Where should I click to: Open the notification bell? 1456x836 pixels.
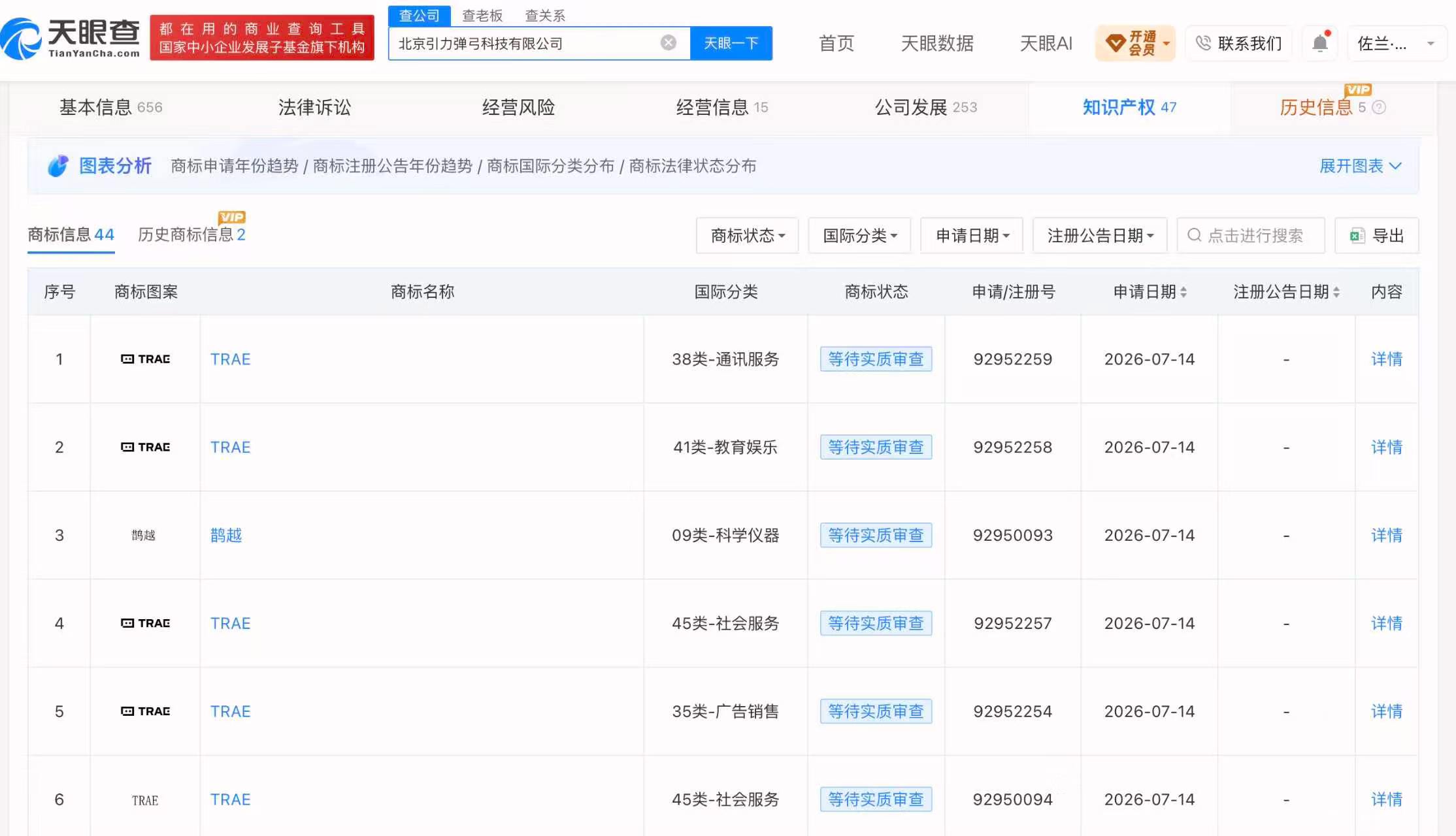click(x=1320, y=43)
